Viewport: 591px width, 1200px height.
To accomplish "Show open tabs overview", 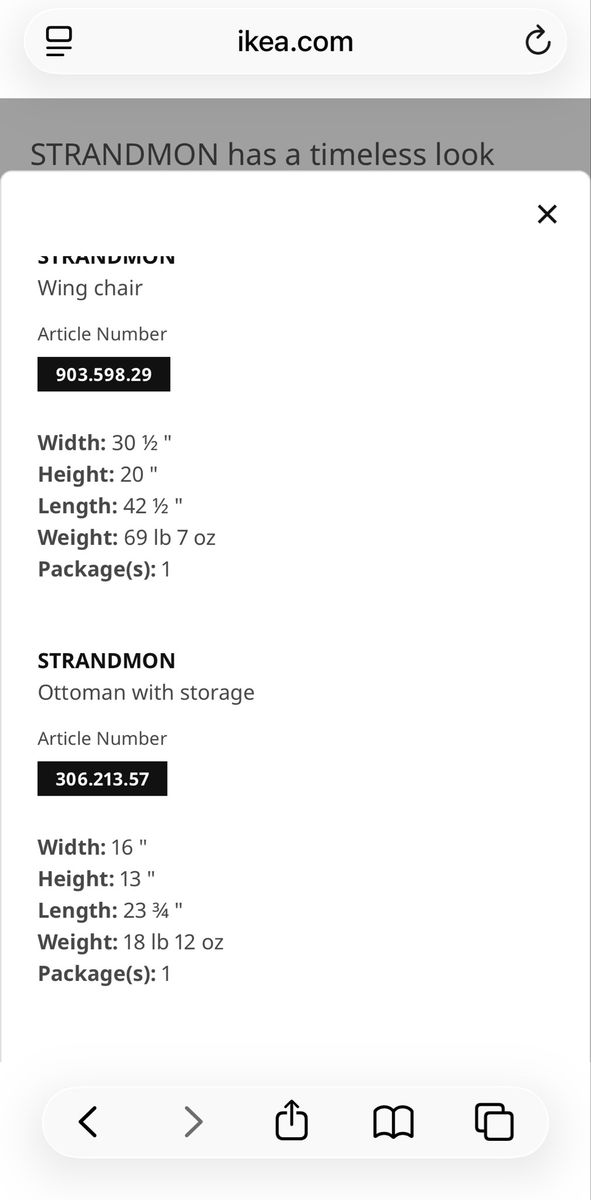I will (x=494, y=1122).
